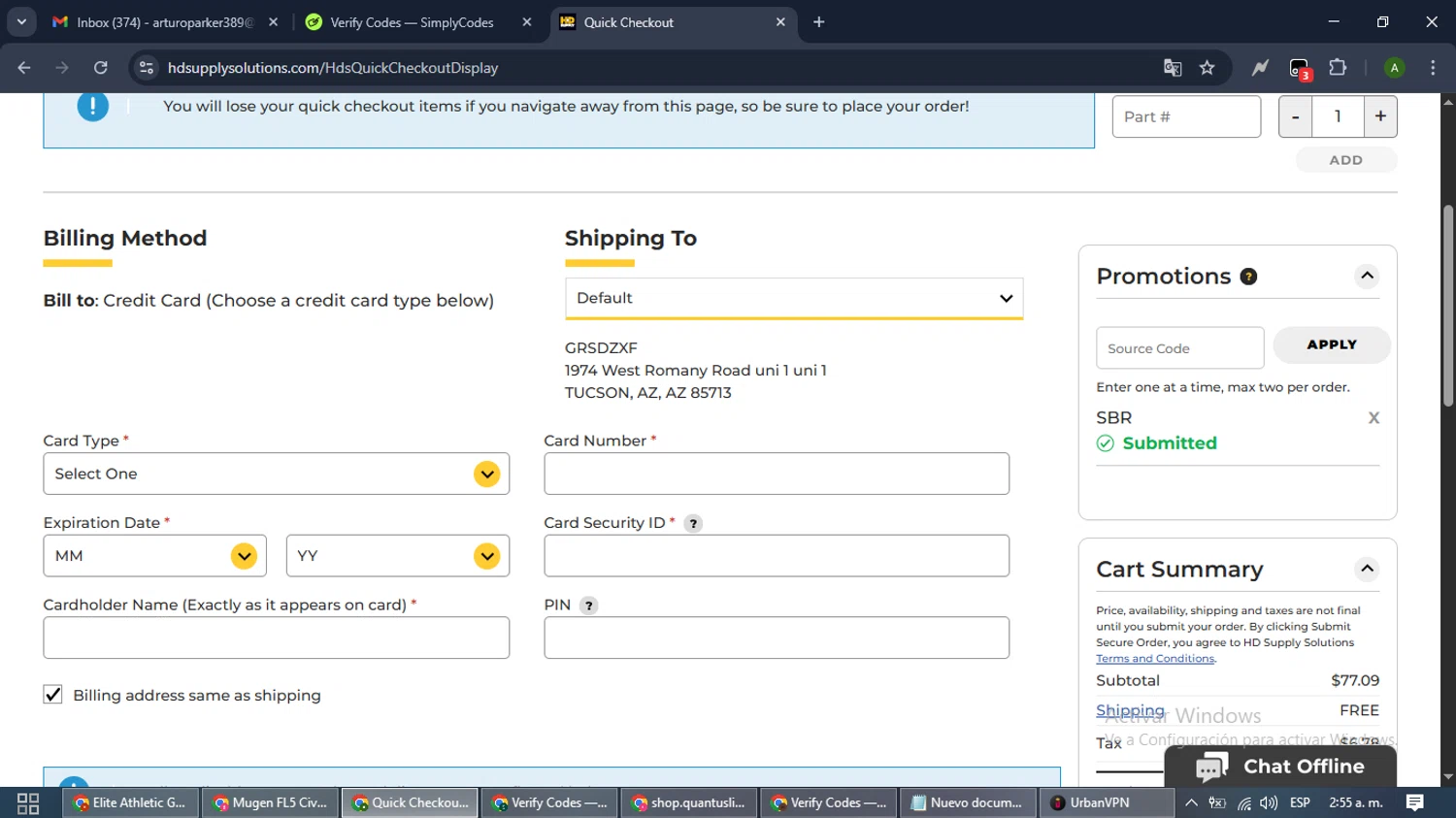This screenshot has width=1456, height=818.
Task: Click the green Submitted check icon
Action: [1106, 443]
